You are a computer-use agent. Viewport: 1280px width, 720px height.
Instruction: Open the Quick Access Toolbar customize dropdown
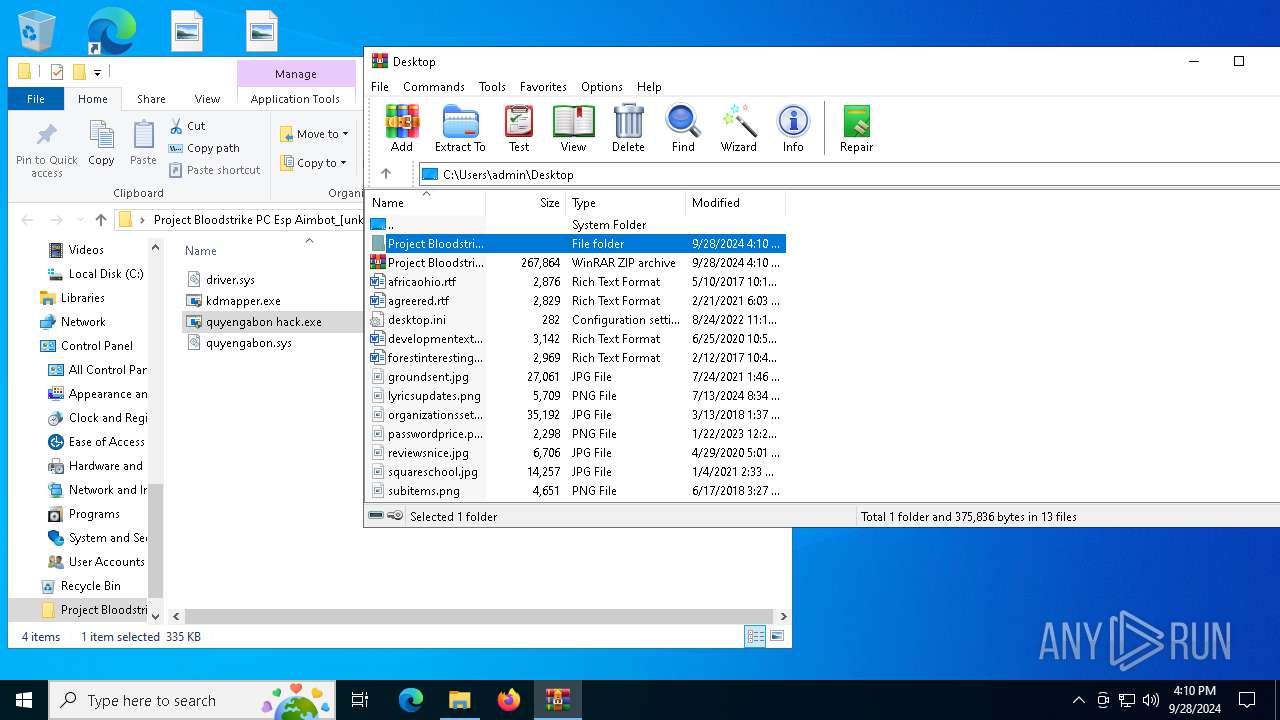pyautogui.click(x=97, y=72)
